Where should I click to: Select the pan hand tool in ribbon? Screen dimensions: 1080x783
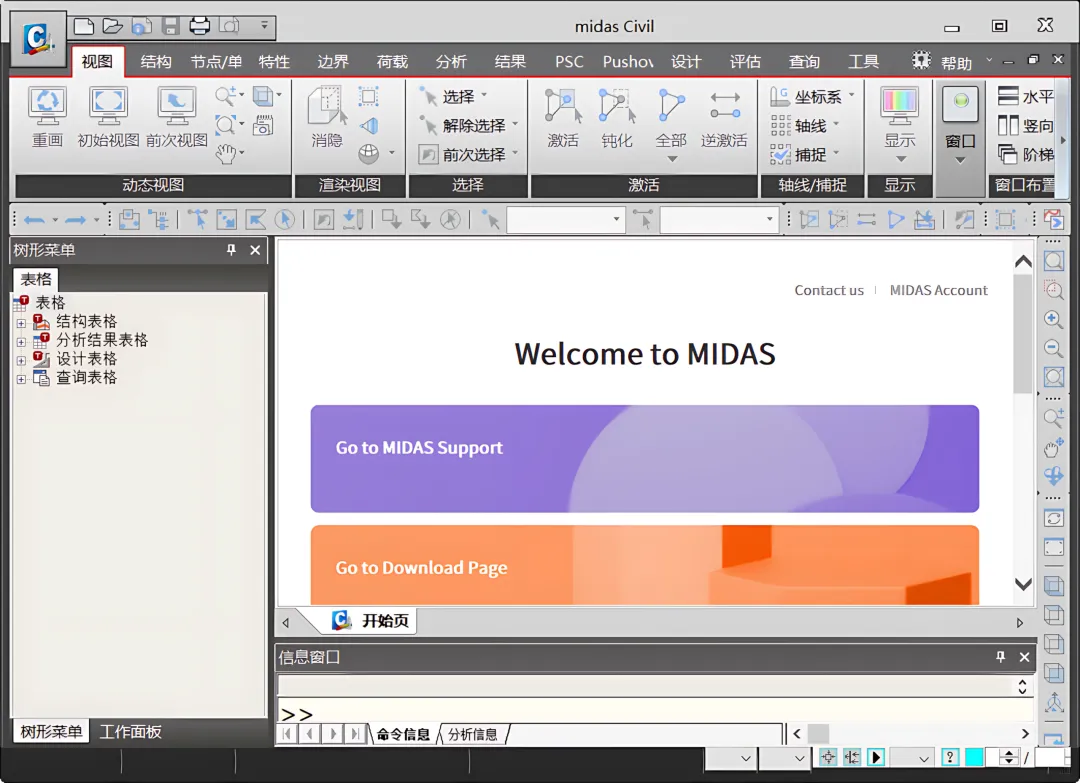pos(226,154)
